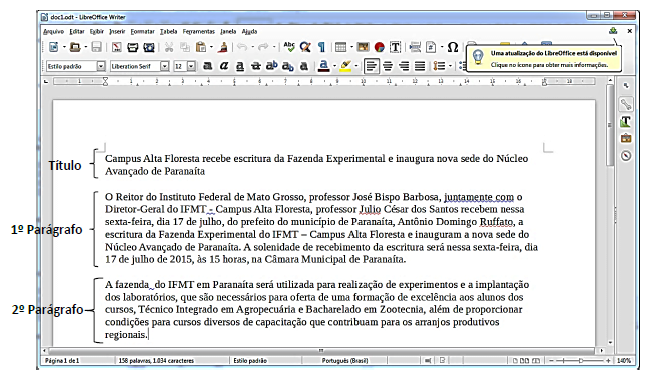656x375 pixels.
Task: Open the Editar menu
Action: (x=77, y=31)
